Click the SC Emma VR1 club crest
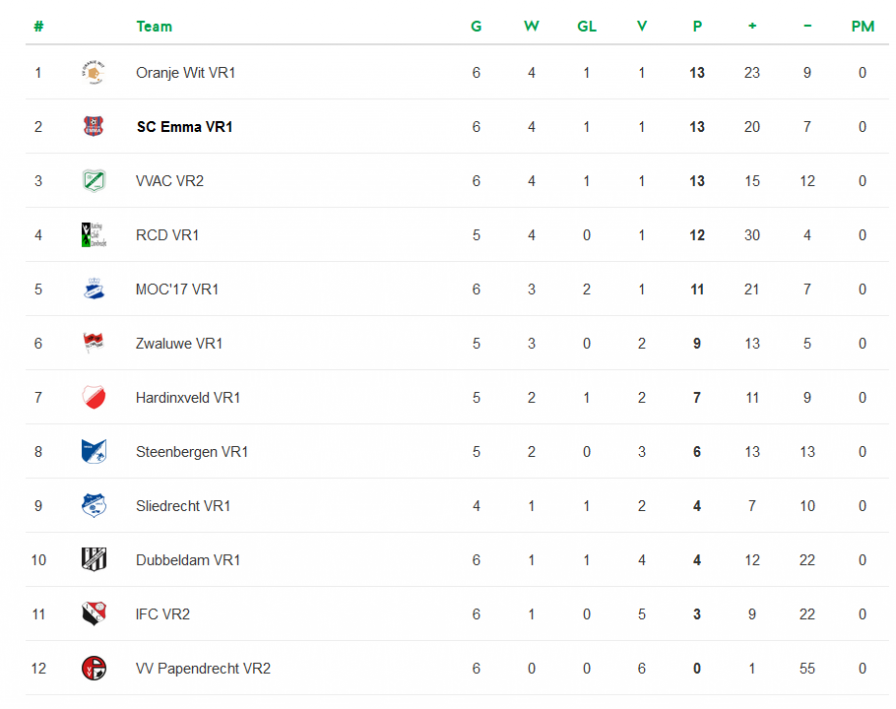Image resolution: width=896 pixels, height=709 pixels. tap(94, 126)
